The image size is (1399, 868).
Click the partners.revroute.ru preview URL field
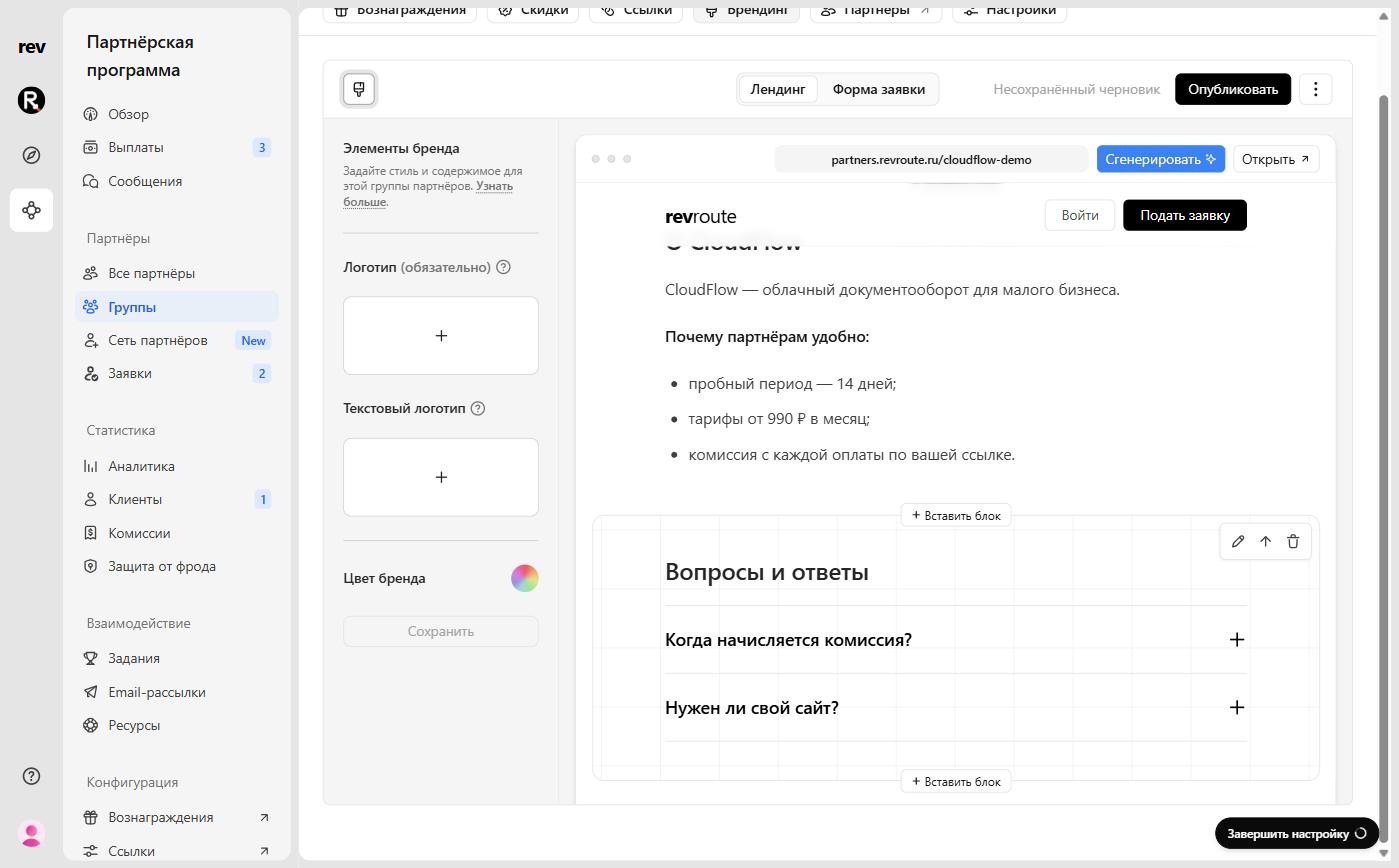tap(931, 159)
